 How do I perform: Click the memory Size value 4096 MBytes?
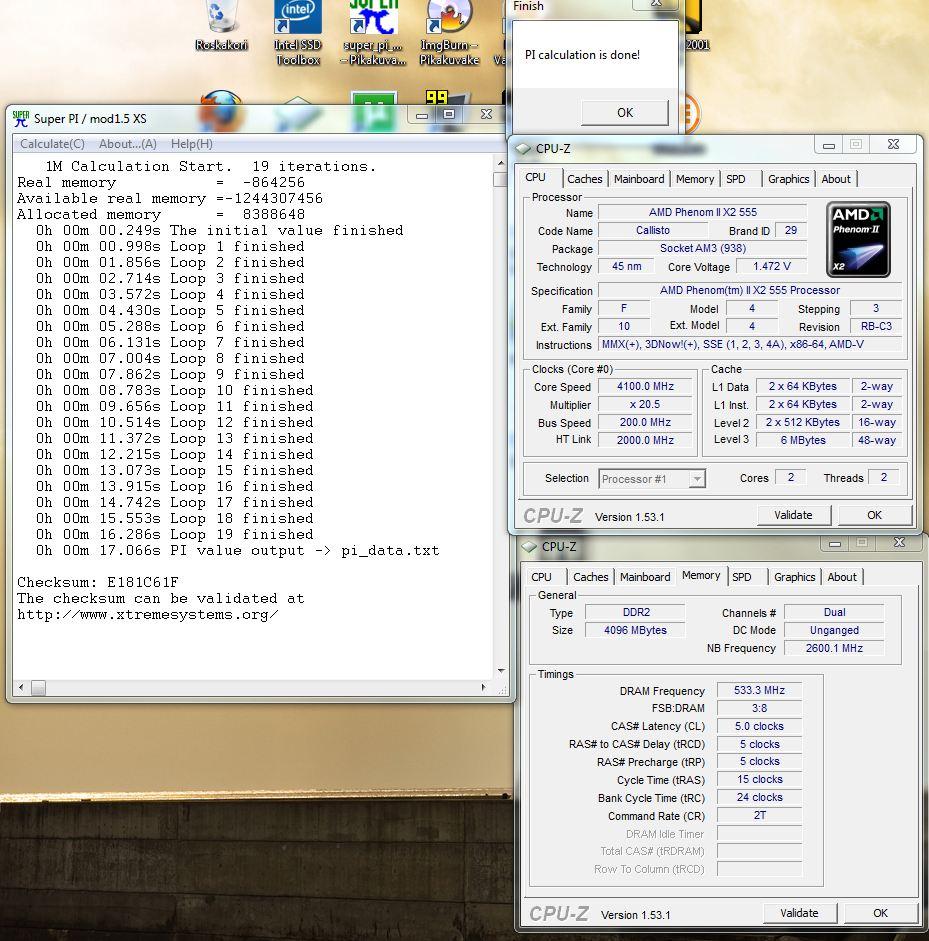pyautogui.click(x=635, y=630)
